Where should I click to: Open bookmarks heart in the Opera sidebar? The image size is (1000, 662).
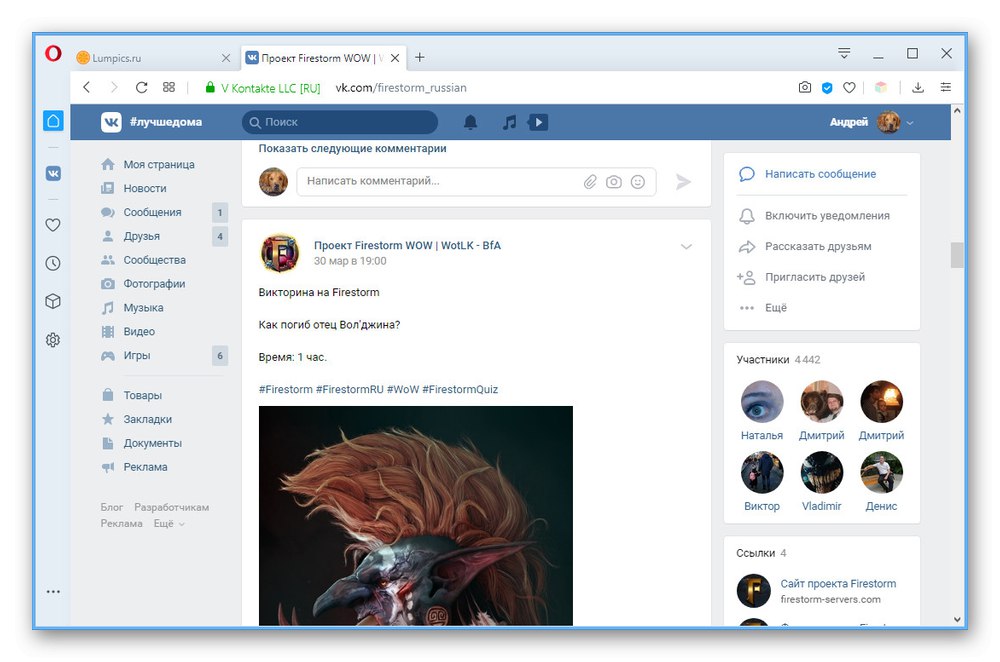[x=54, y=224]
